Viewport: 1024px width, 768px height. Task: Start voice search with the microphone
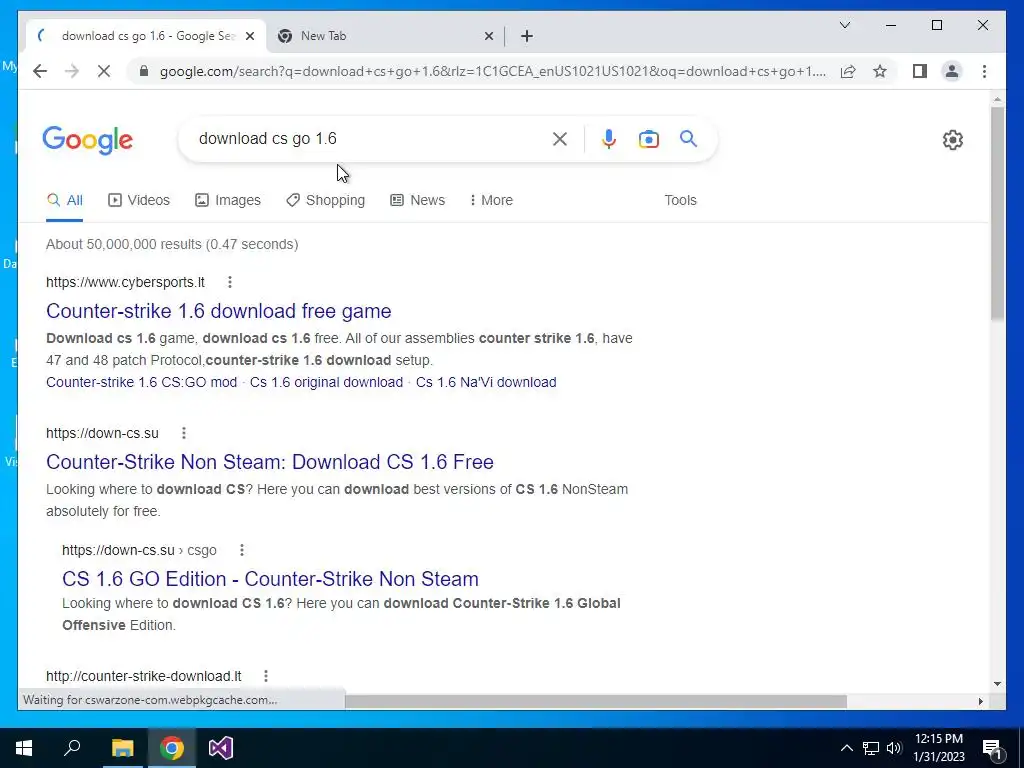pyautogui.click(x=609, y=138)
